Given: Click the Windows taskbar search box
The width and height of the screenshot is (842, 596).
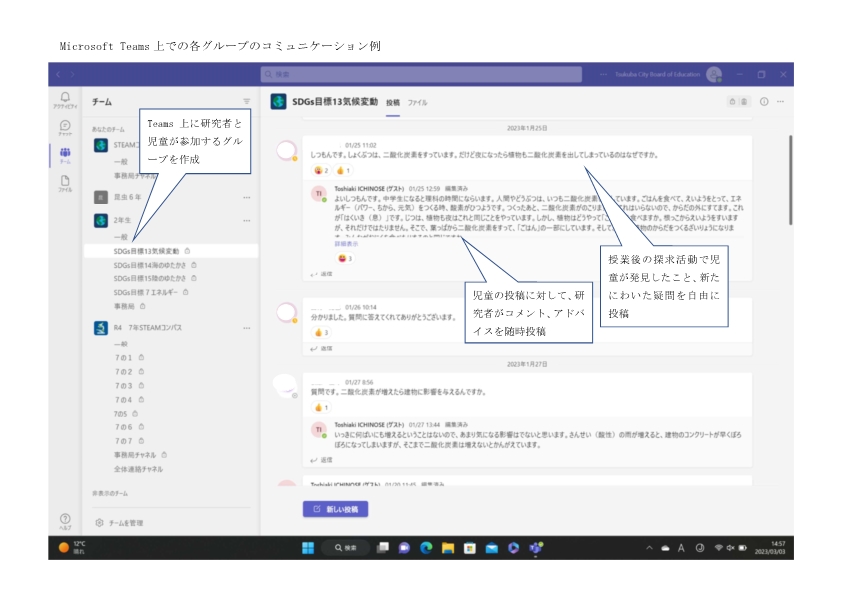Looking at the screenshot, I should 346,548.
